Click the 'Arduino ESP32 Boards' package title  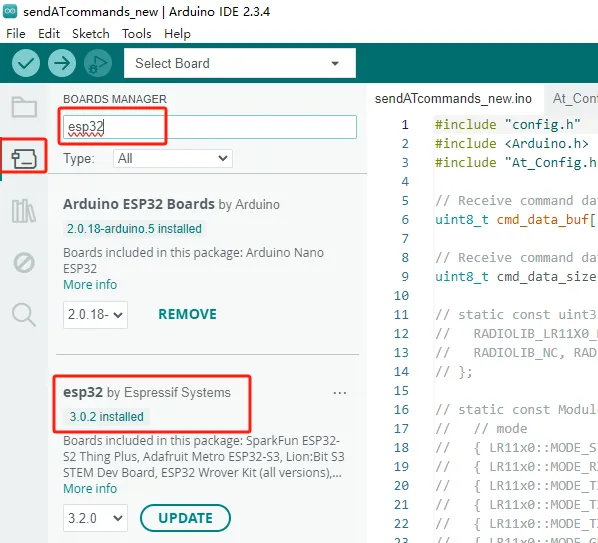pyautogui.click(x=139, y=204)
